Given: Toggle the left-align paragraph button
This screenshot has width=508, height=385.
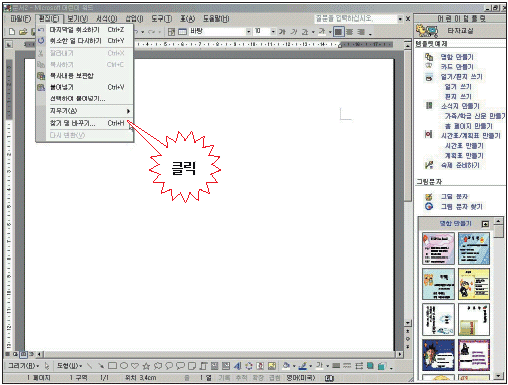Looking at the screenshot, I should (x=338, y=32).
